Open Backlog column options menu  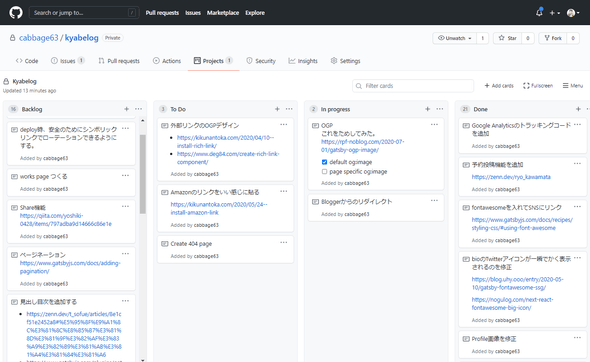coord(138,109)
